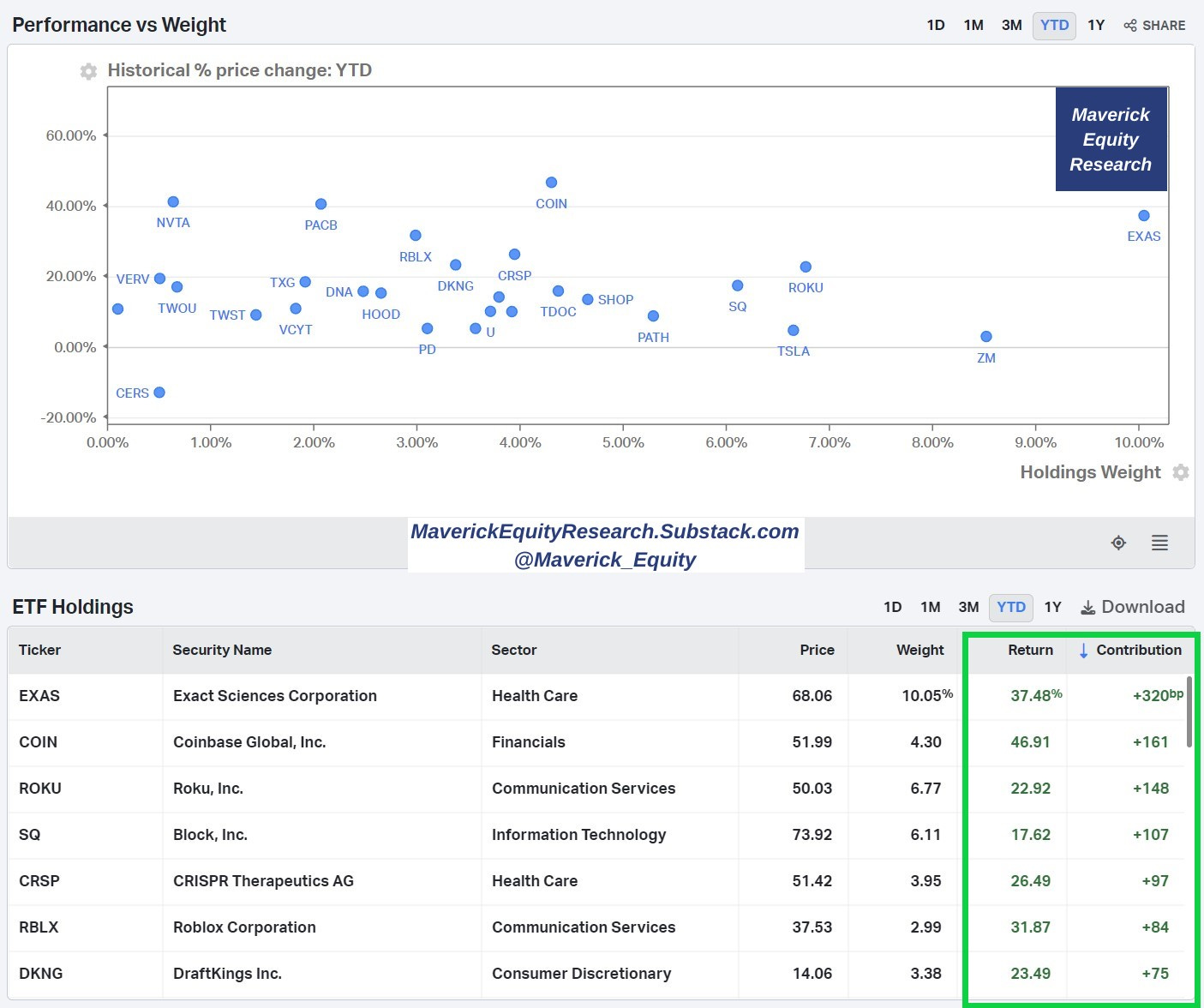This screenshot has width=1204, height=1008.
Task: Click Roblox Corporation security name
Action: point(244,927)
